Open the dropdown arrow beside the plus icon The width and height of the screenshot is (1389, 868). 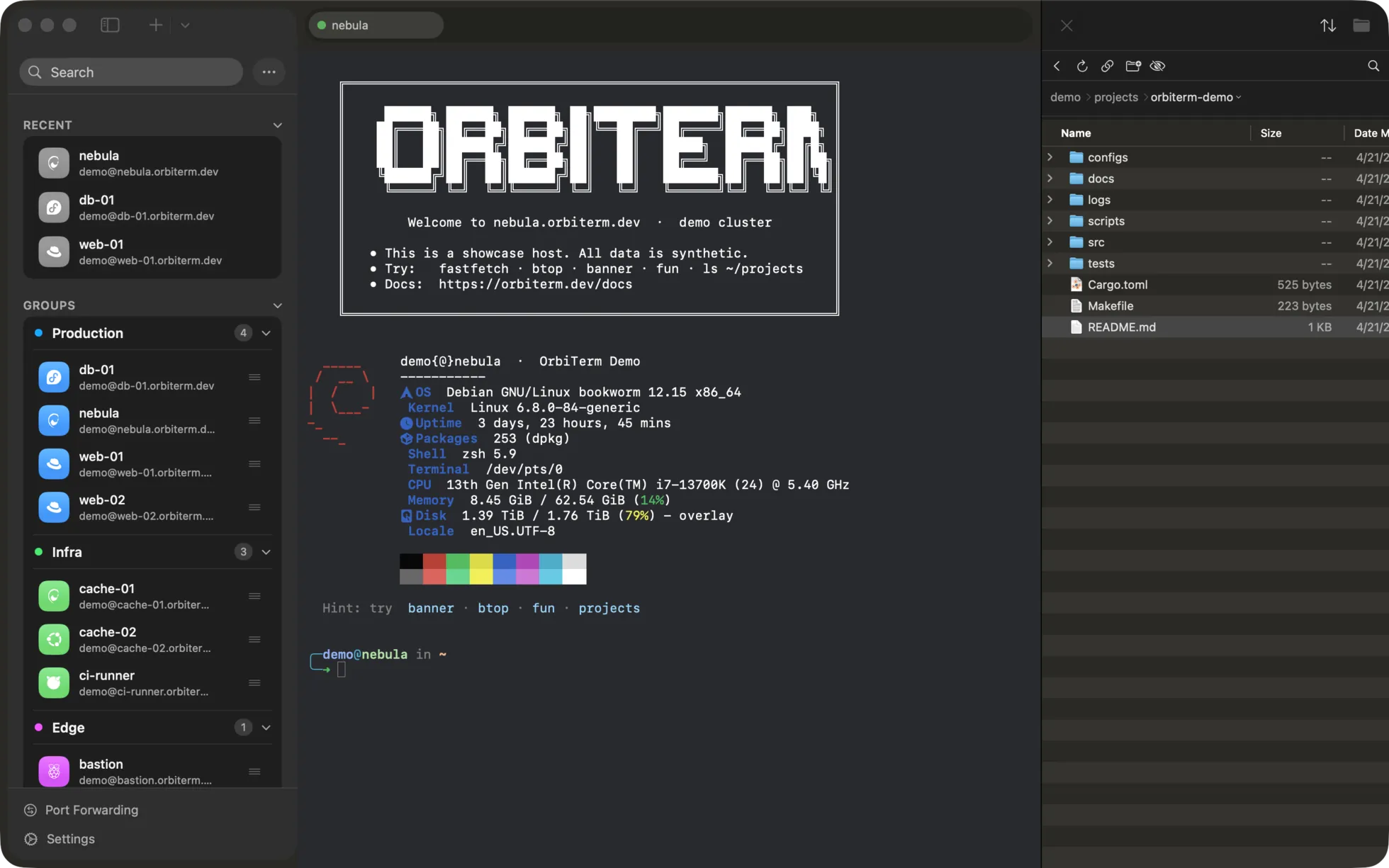click(185, 26)
